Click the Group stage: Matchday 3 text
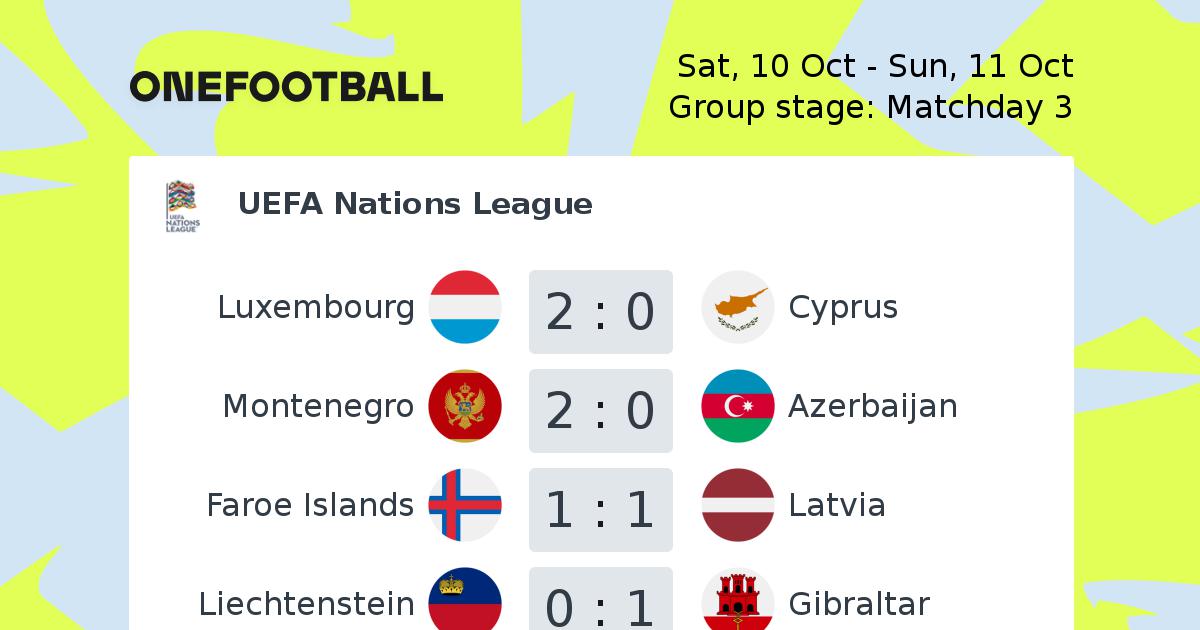Screen dimensions: 1200x630 coord(871,107)
